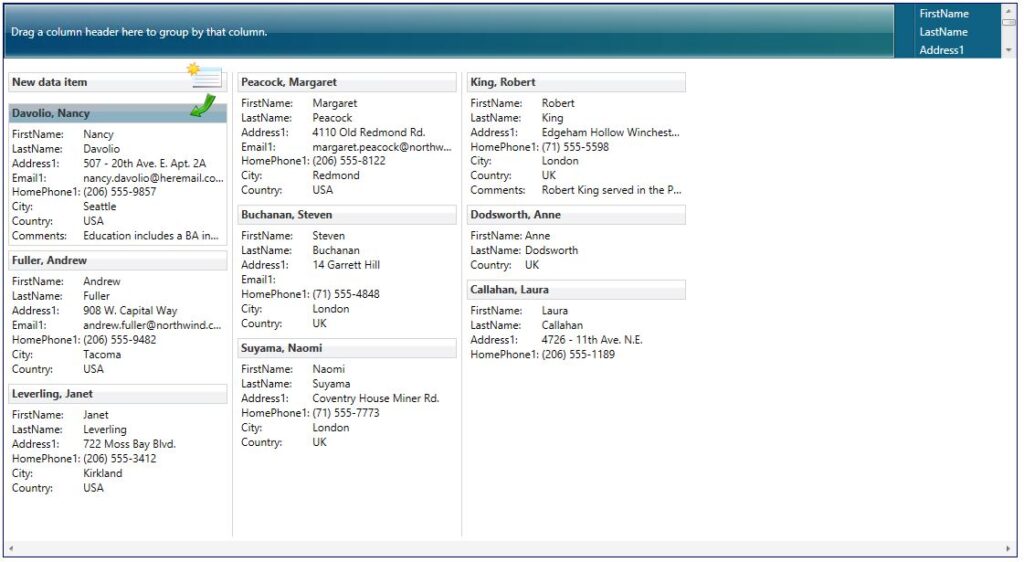Select the Callahan, Laura card header
This screenshot has height=562, width=1024.
(x=576, y=290)
